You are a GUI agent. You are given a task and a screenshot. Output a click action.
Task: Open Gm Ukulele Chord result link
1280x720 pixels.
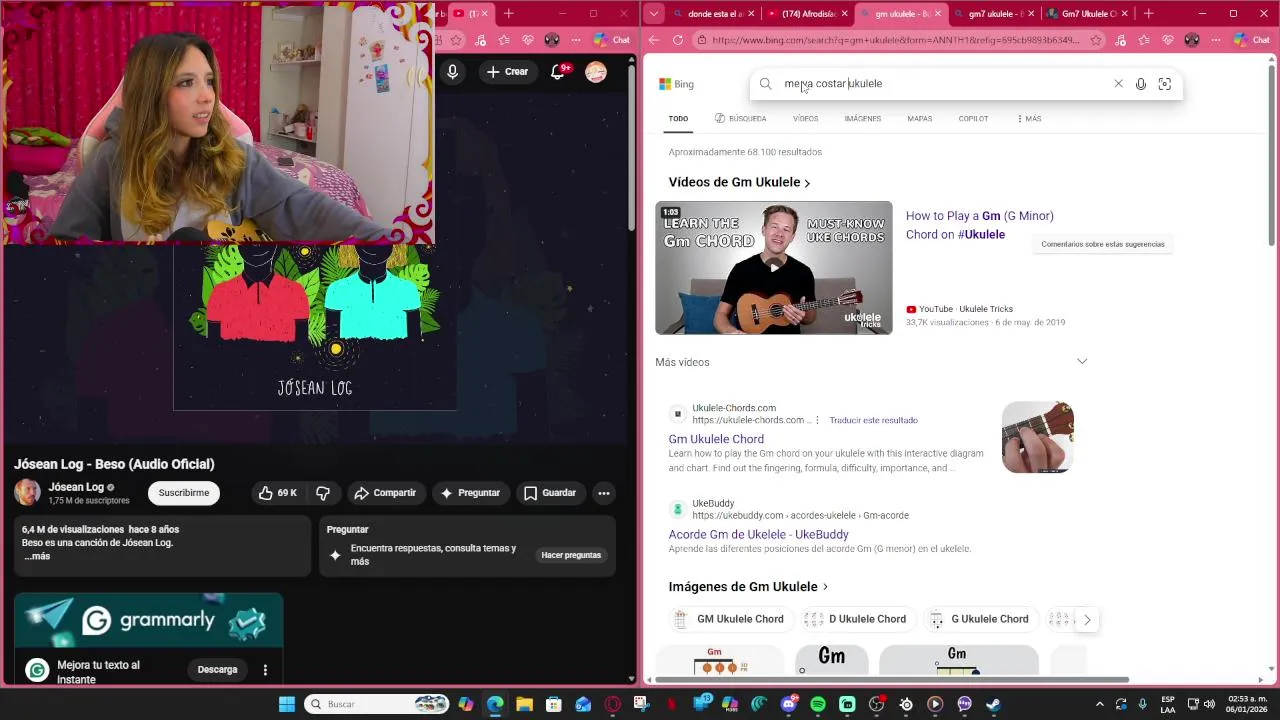(x=716, y=439)
